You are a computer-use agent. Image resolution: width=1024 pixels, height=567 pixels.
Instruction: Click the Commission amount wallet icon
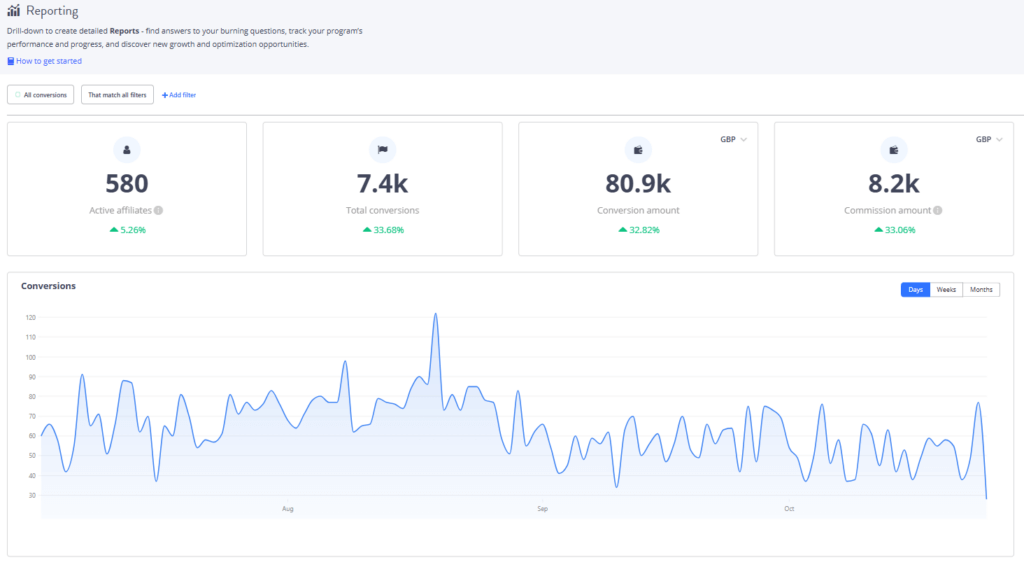[894, 150]
